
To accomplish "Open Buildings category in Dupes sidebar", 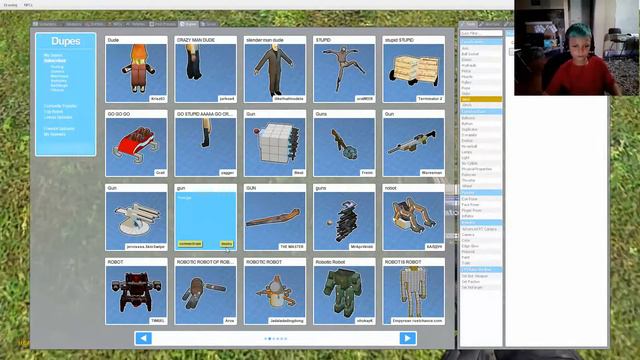I will tap(59, 85).
